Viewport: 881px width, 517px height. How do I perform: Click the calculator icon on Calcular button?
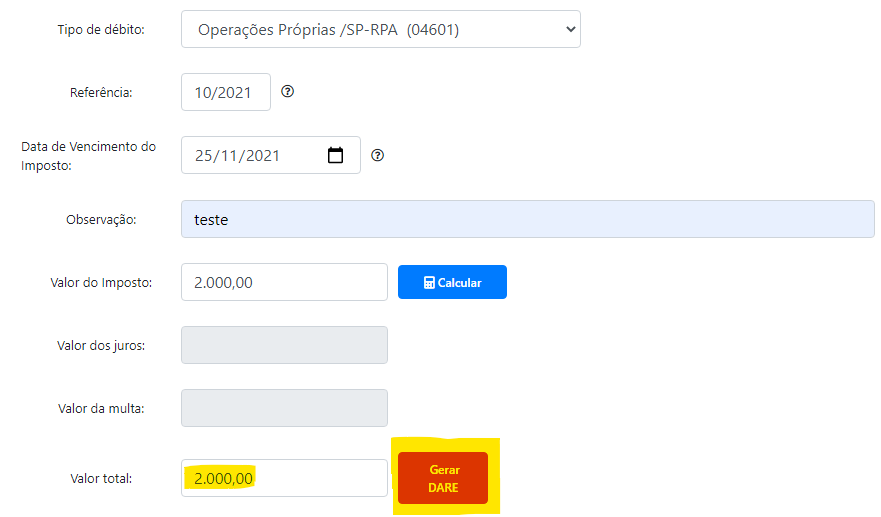click(x=429, y=283)
